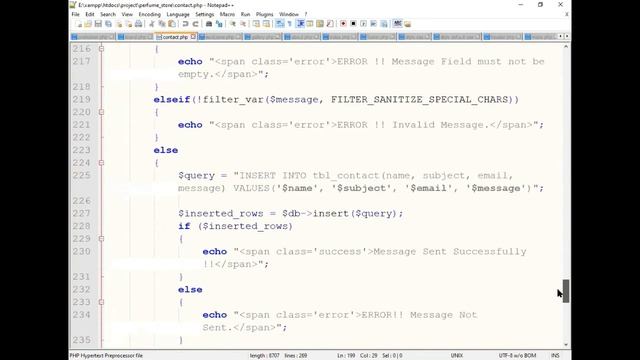
Task: Toggle the Function List icon
Action: [x=330, y=24]
